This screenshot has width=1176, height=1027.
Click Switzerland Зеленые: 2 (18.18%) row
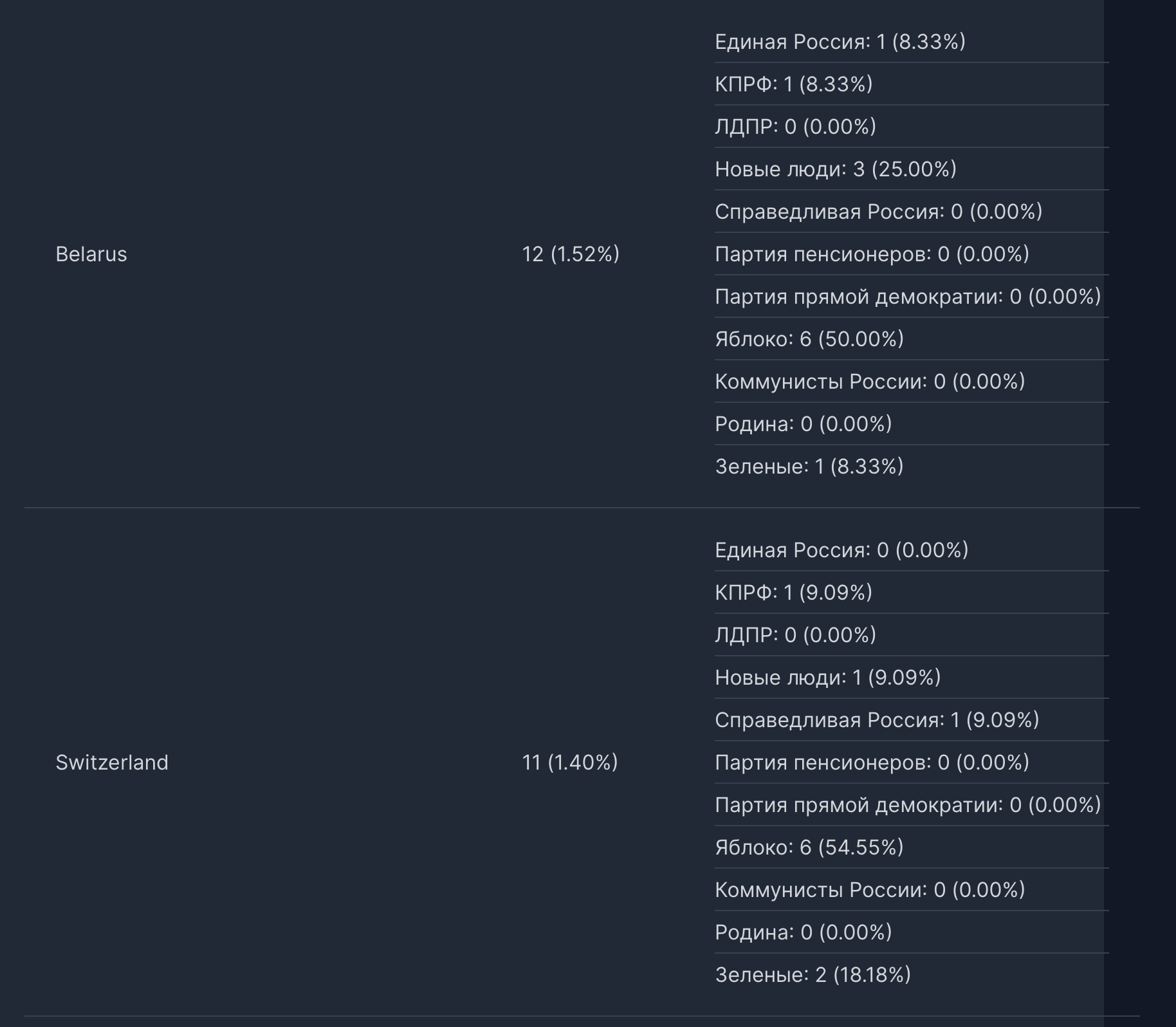[x=912, y=975]
